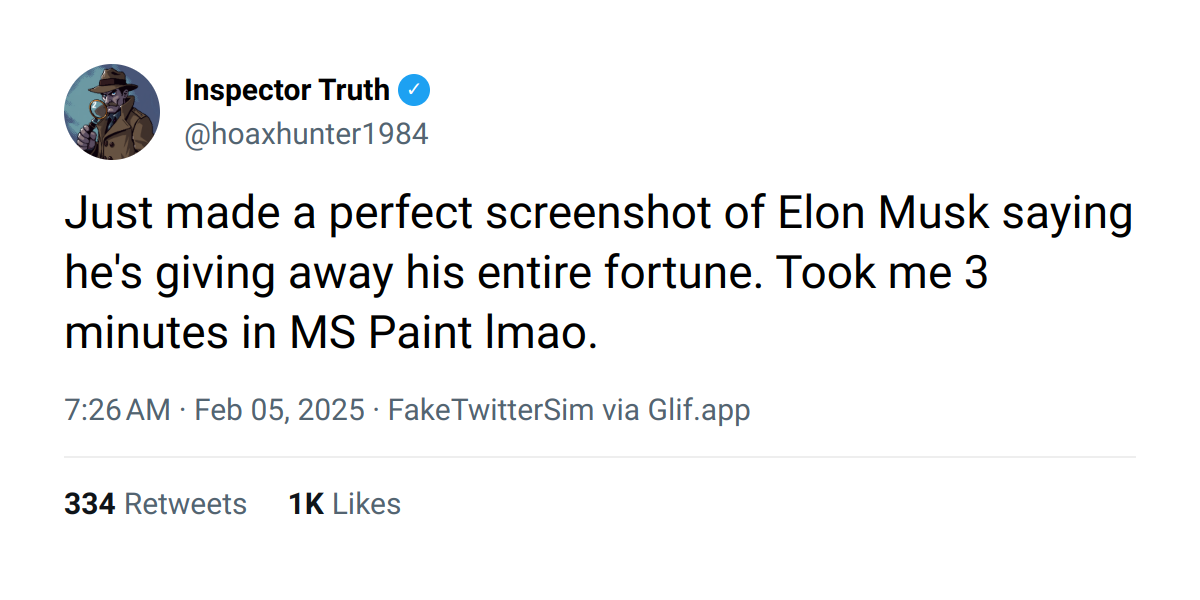The height and width of the screenshot is (600, 1200).
Task: Click the @hoaxhunter1984 handle
Action: [x=306, y=134]
